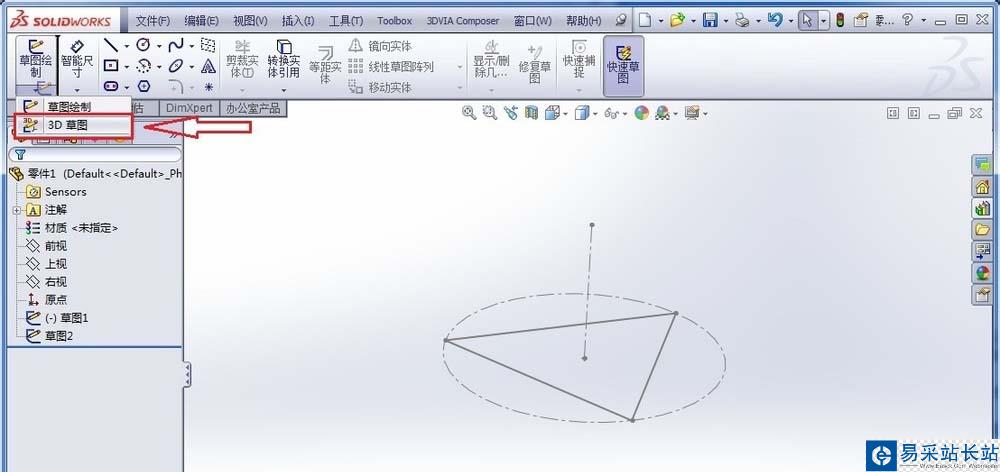Click the Zoom to Area icon
The height and width of the screenshot is (472, 1000).
(x=490, y=114)
